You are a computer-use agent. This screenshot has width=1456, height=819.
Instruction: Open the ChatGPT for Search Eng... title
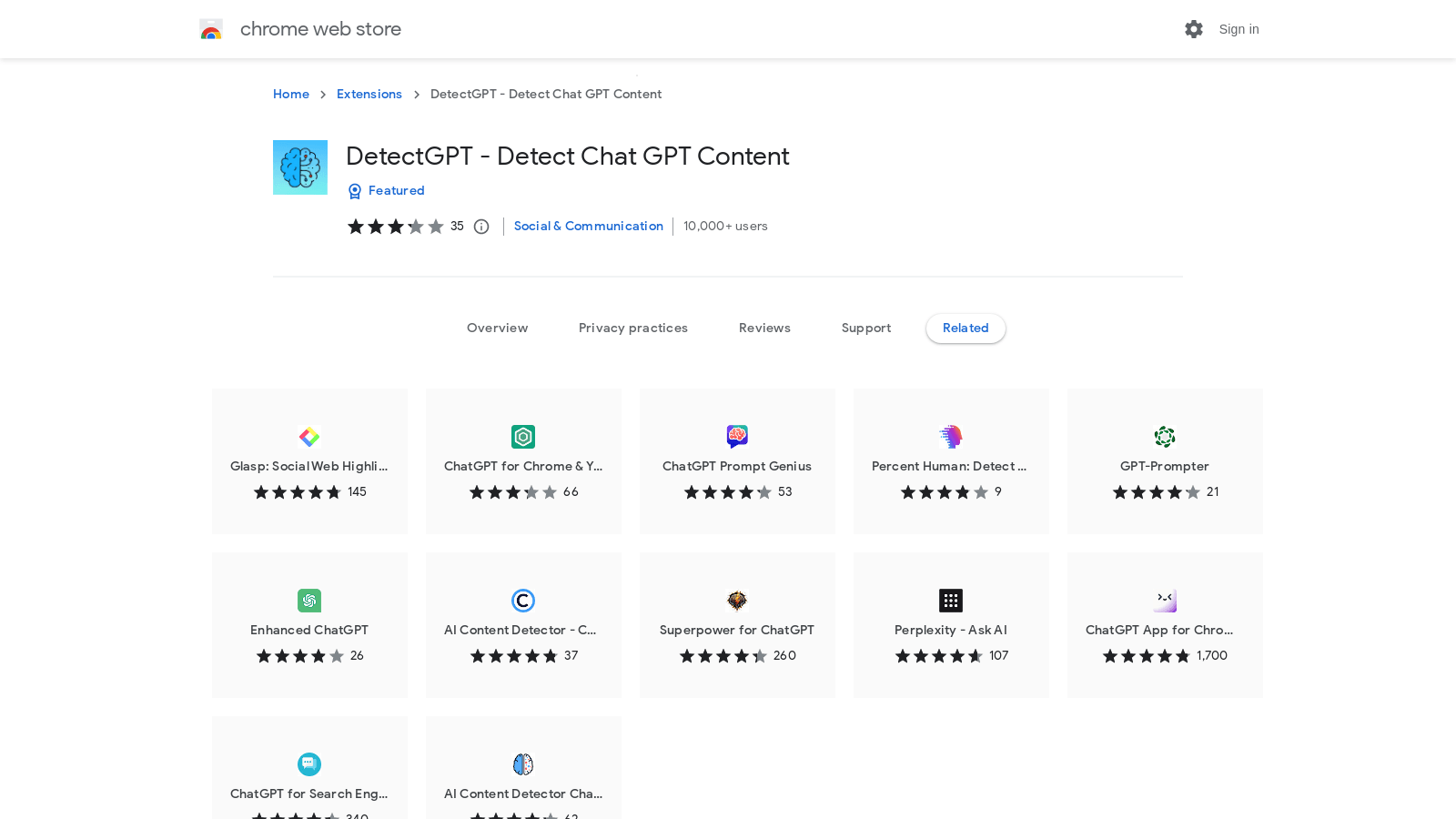[x=309, y=794]
